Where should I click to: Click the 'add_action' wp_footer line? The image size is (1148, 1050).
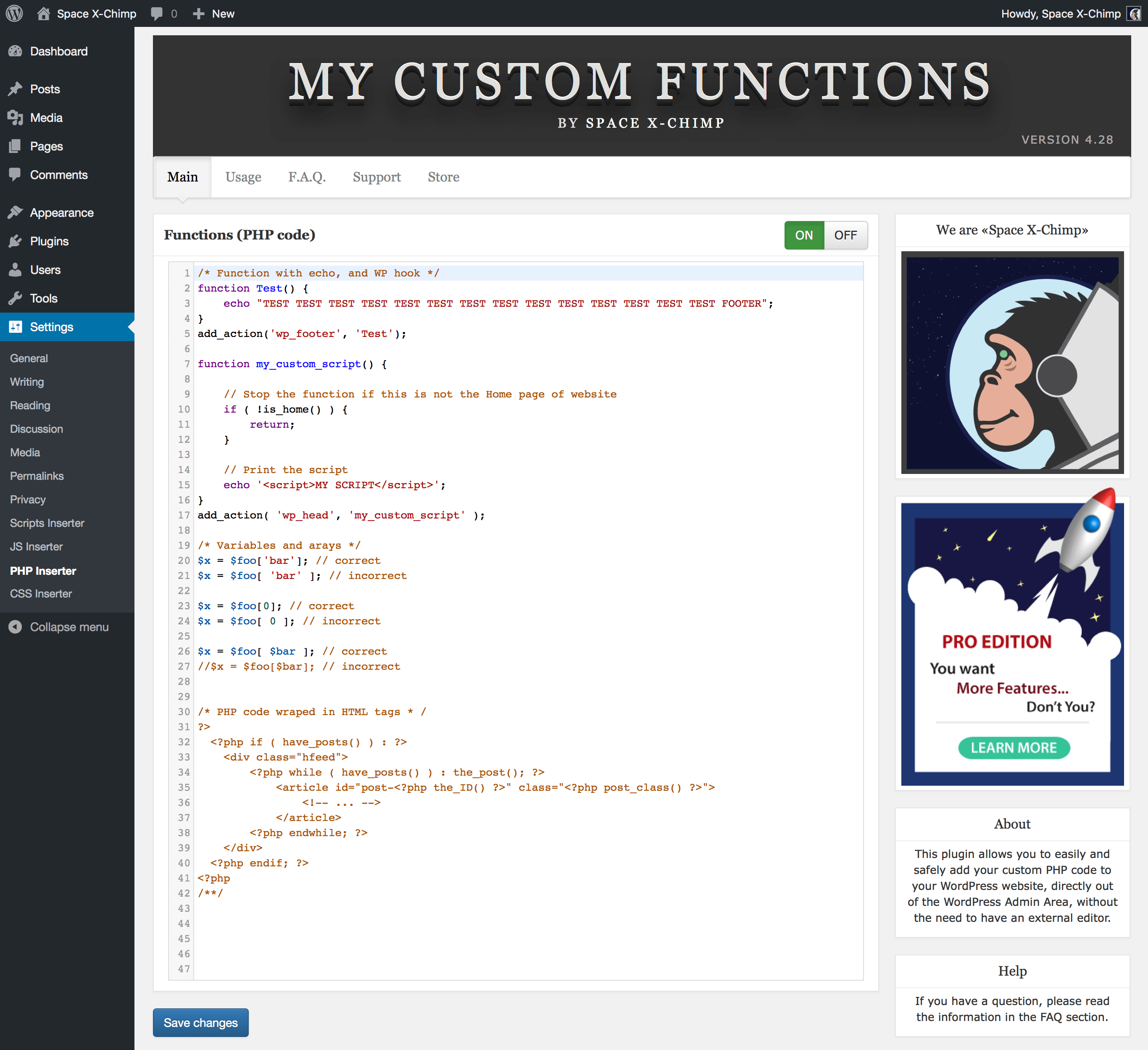[x=302, y=334]
